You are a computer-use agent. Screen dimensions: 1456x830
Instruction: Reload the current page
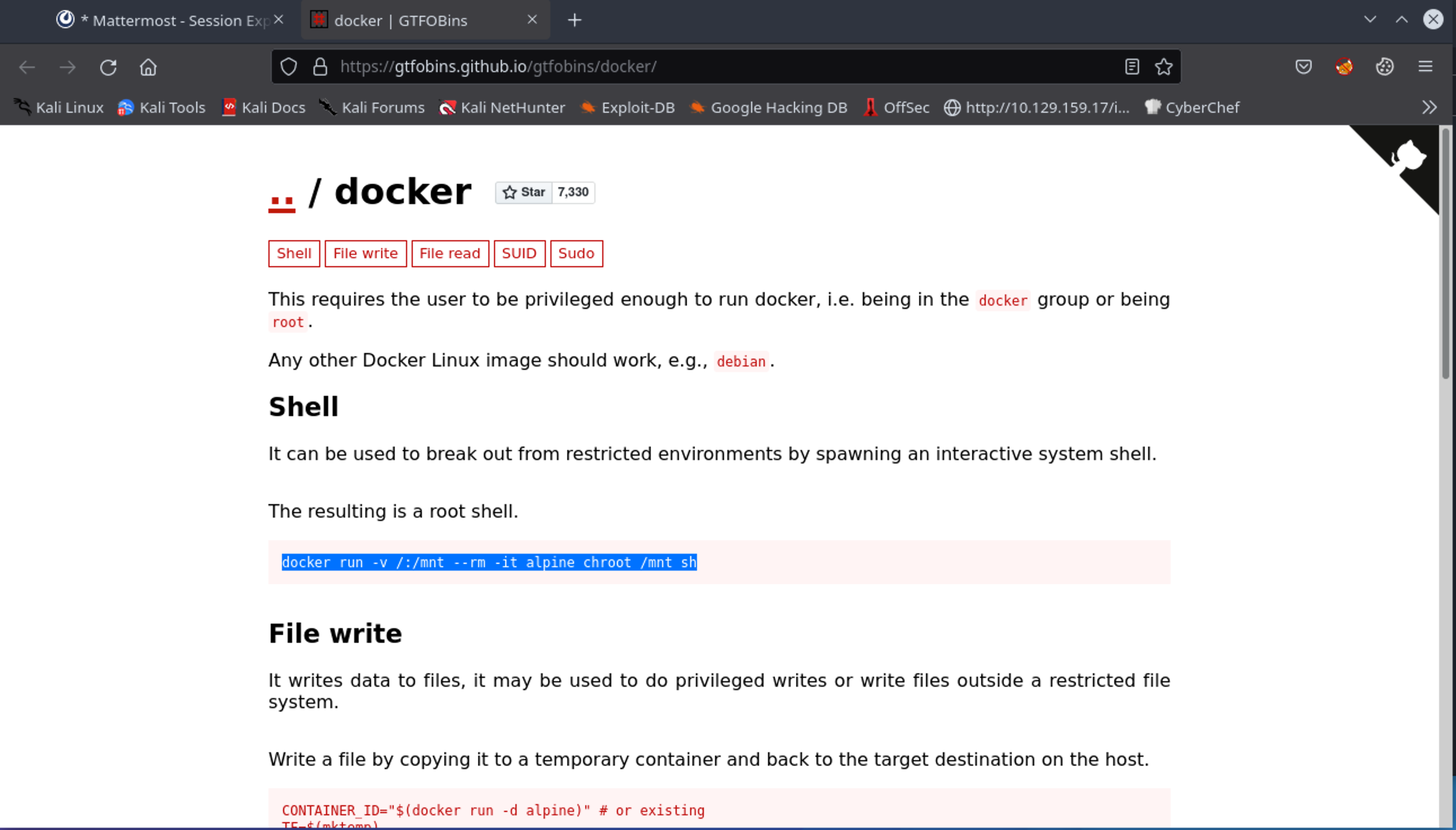point(108,67)
